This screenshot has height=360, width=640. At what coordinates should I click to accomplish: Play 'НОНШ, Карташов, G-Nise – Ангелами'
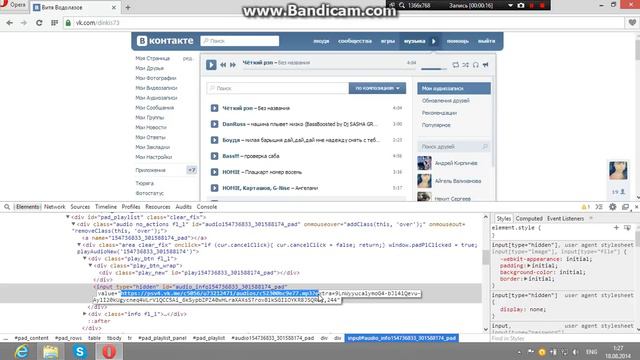click(214, 188)
